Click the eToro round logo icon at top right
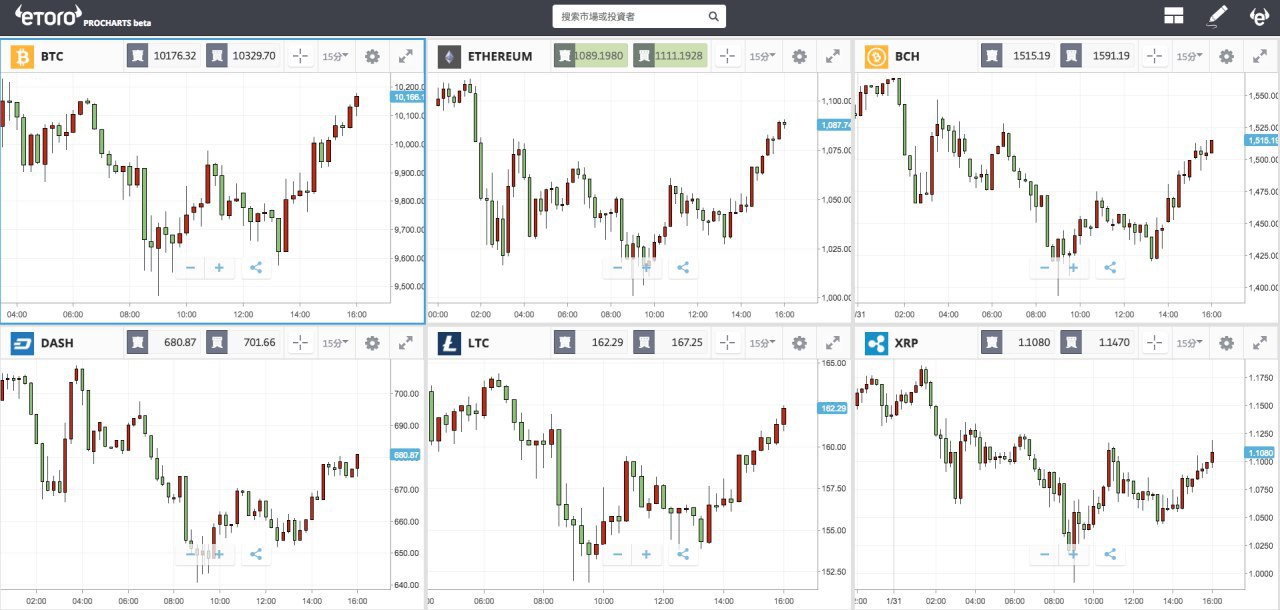1280x610 pixels. tap(1260, 16)
